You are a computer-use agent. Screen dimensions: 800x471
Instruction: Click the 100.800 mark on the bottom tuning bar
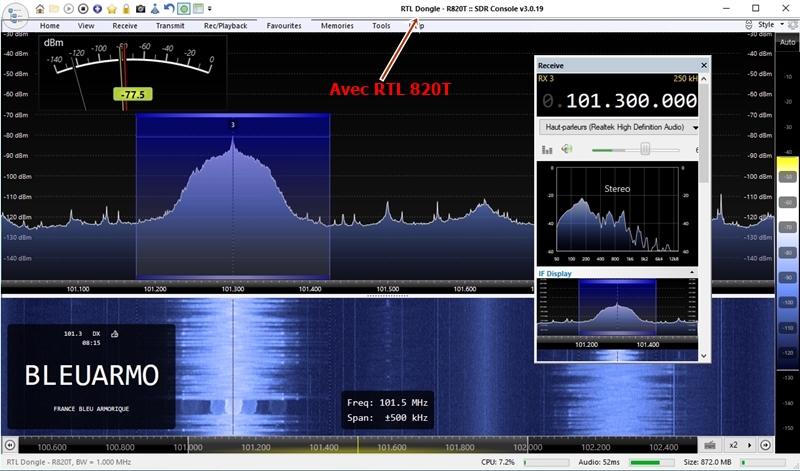click(x=120, y=447)
